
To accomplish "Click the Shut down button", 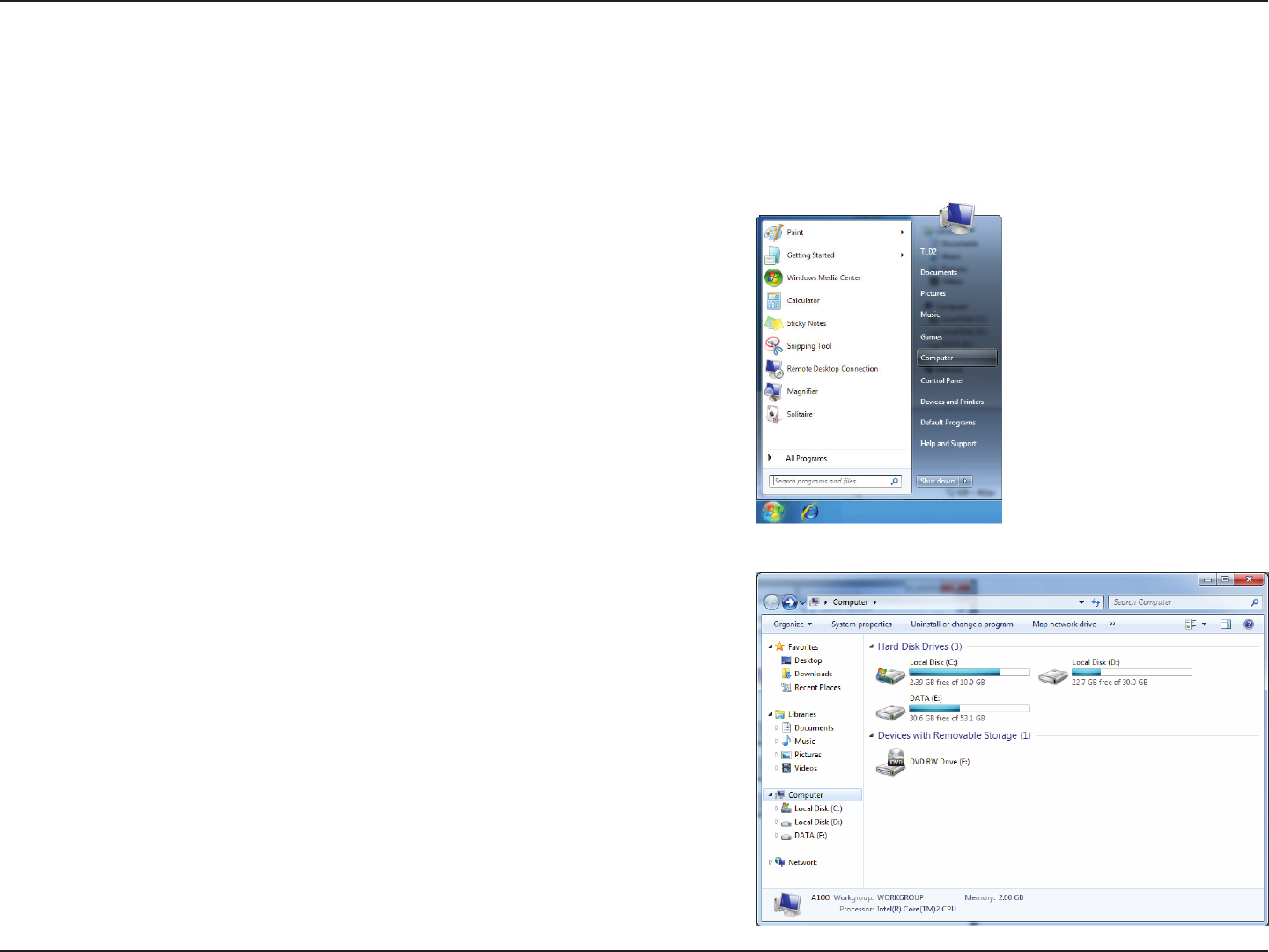I will [938, 481].
